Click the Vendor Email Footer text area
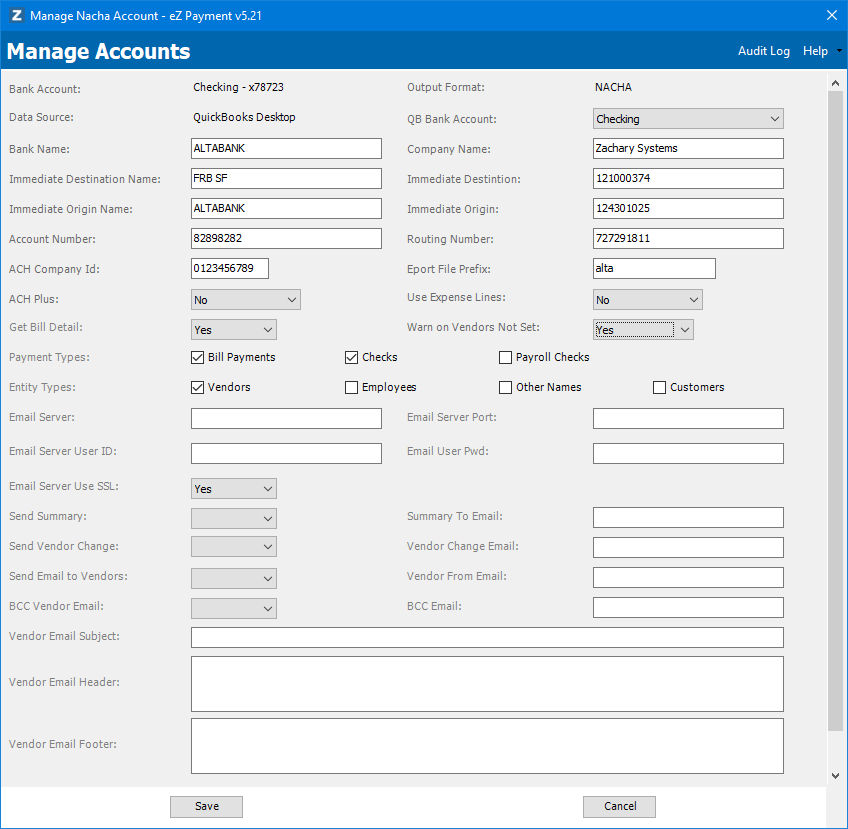This screenshot has height=829, width=848. pyautogui.click(x=487, y=746)
